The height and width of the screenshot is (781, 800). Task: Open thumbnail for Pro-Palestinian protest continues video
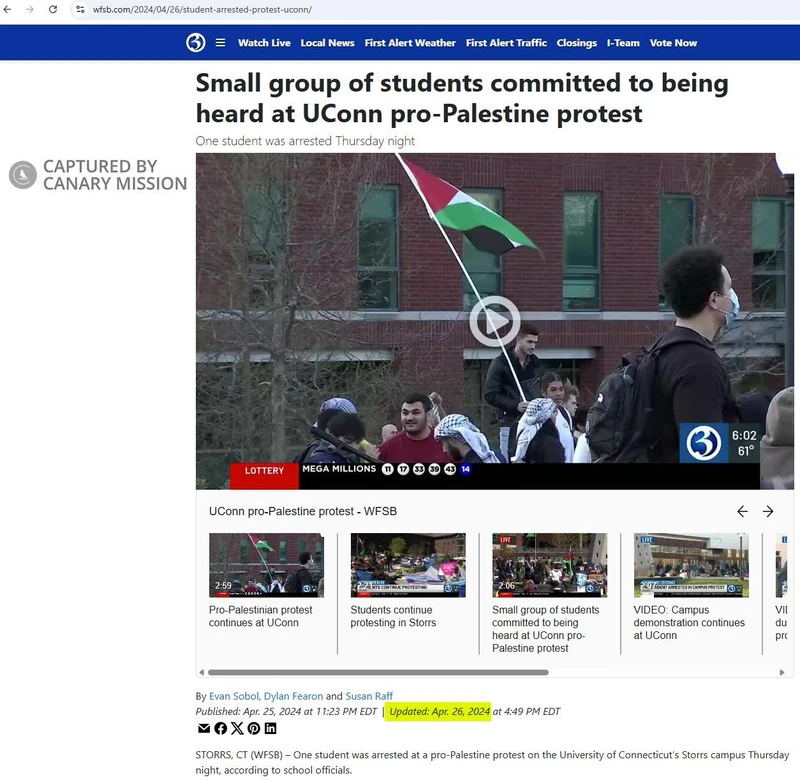266,565
